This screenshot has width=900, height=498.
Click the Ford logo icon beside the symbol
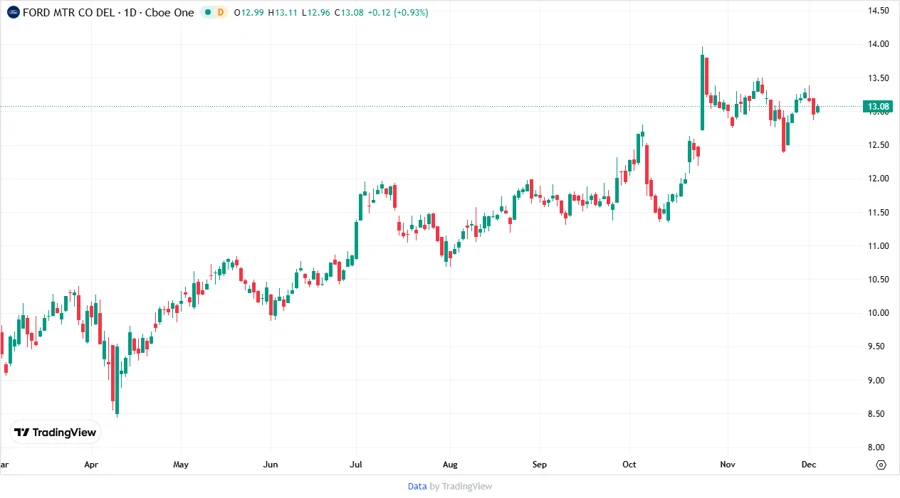coord(13,12)
